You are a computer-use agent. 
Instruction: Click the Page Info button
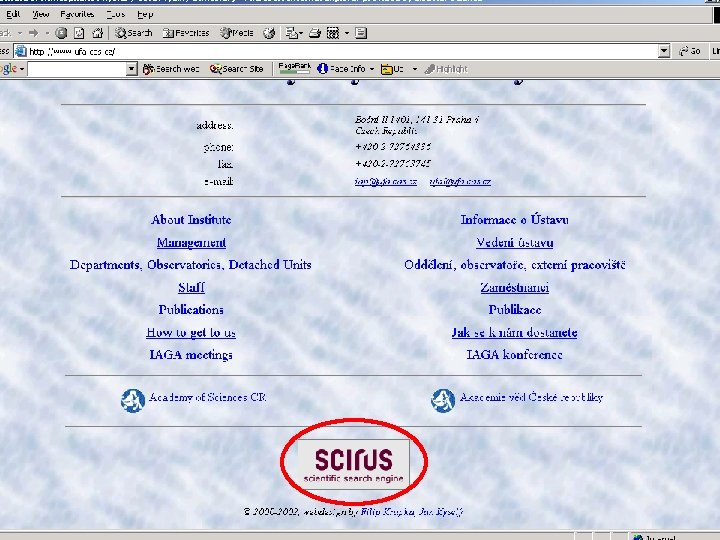tap(341, 69)
